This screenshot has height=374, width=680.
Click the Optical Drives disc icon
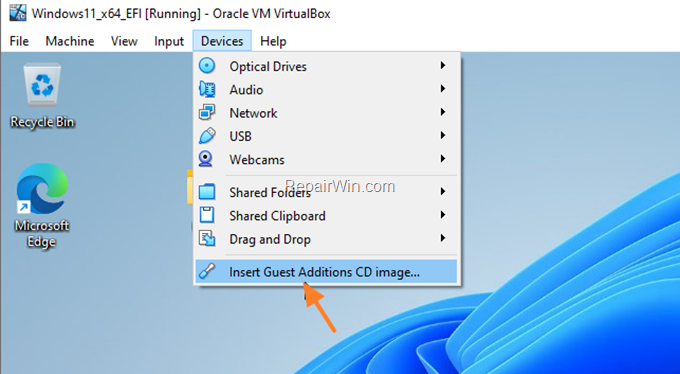[x=207, y=66]
